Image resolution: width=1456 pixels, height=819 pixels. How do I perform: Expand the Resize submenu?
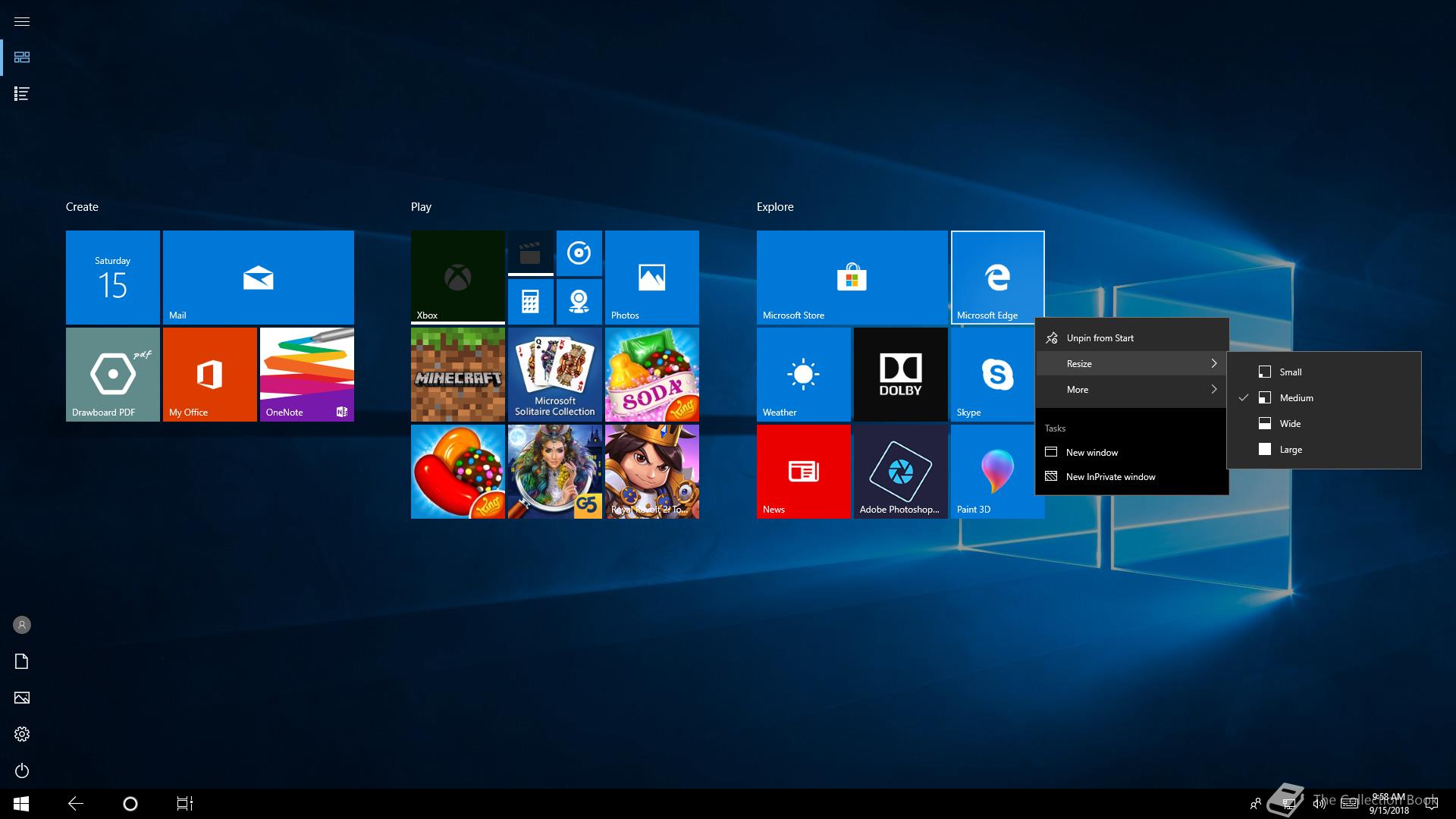tap(1131, 364)
